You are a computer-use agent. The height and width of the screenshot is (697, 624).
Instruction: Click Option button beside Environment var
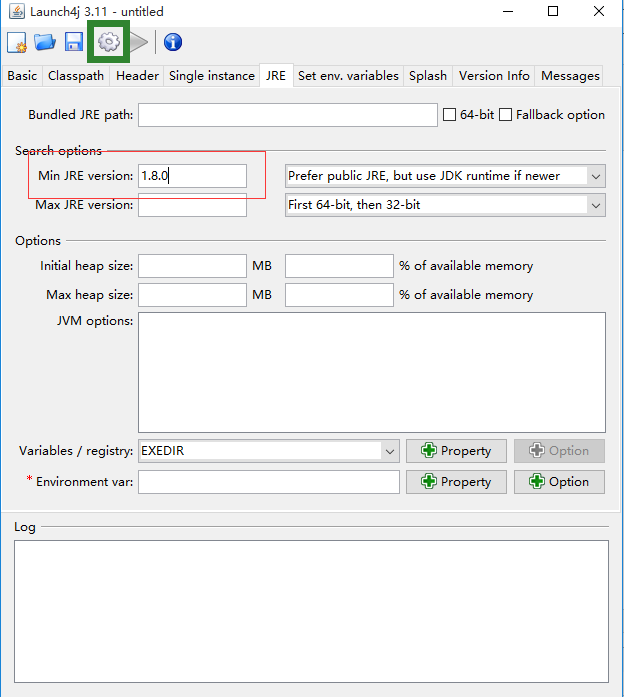tap(559, 482)
